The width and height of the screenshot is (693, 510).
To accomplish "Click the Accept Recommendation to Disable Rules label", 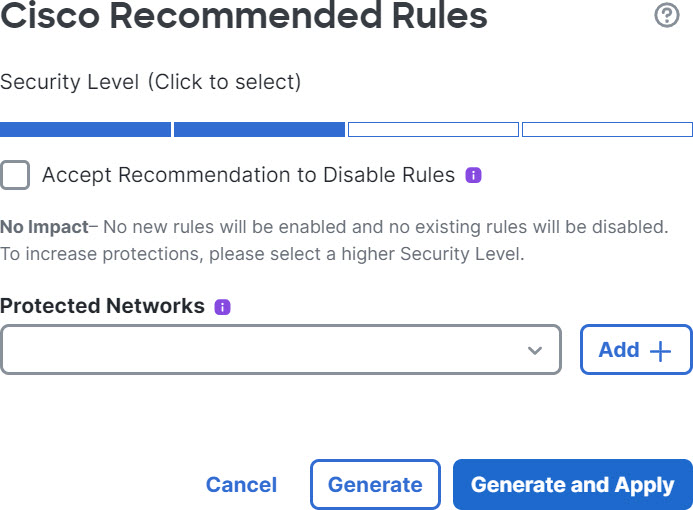I will coord(248,176).
